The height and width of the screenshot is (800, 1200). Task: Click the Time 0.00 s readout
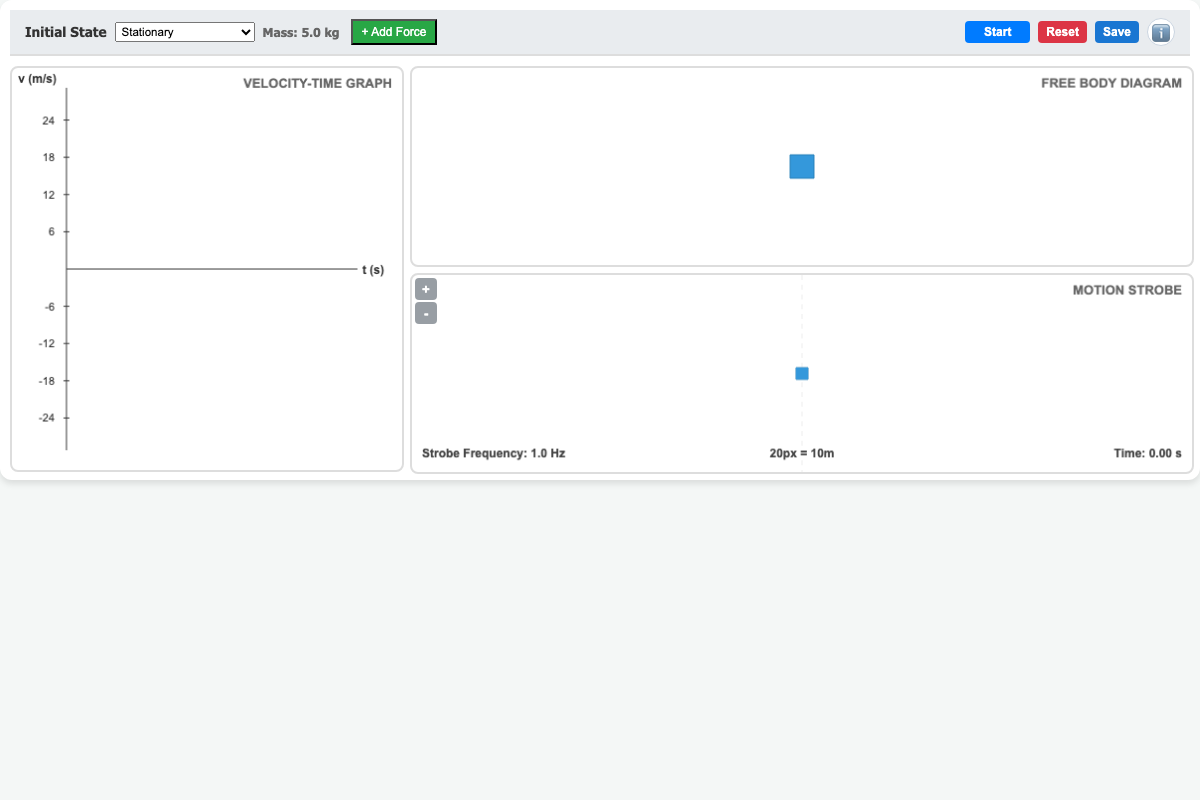pyautogui.click(x=1148, y=453)
